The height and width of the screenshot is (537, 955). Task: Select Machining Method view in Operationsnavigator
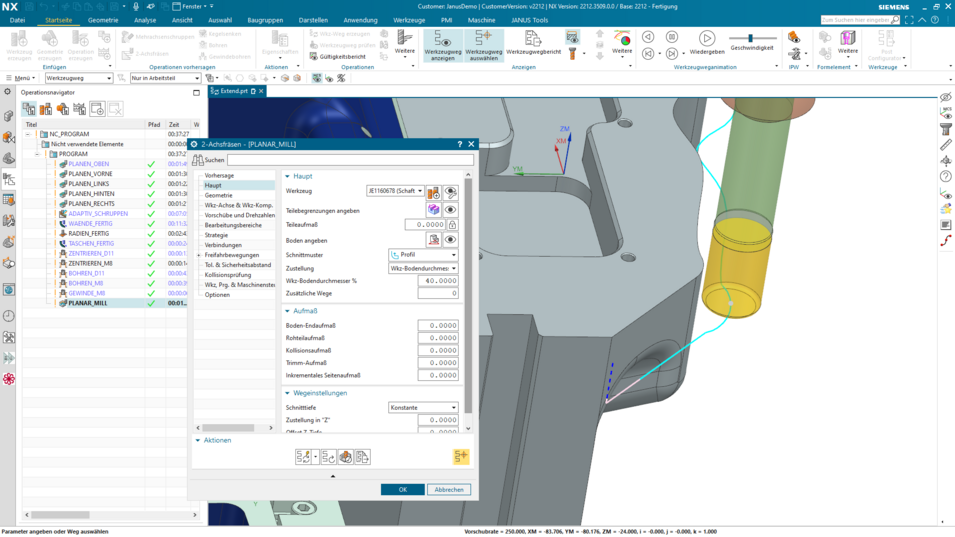point(80,109)
